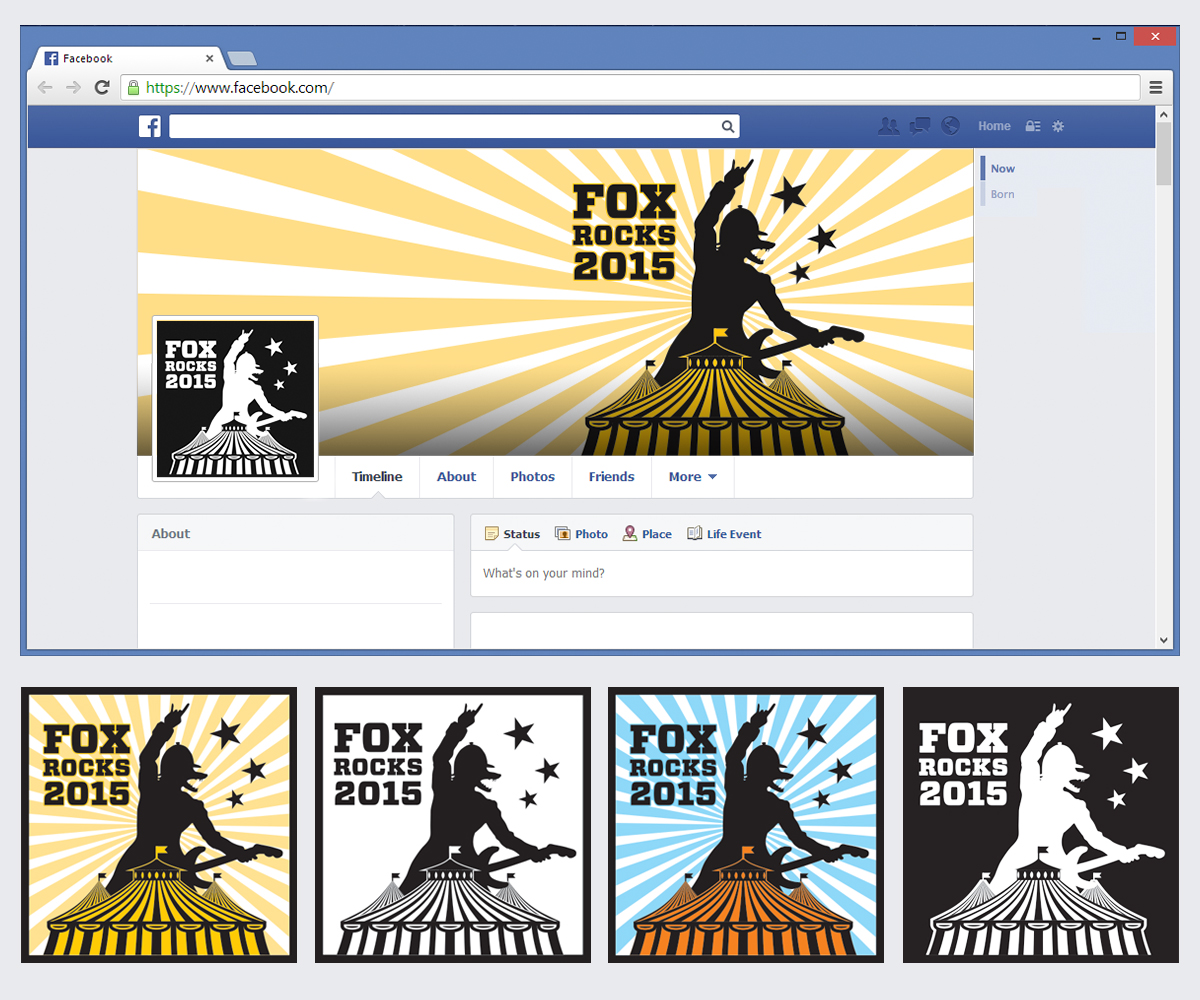Select the black inverted logo variant

tap(1041, 825)
